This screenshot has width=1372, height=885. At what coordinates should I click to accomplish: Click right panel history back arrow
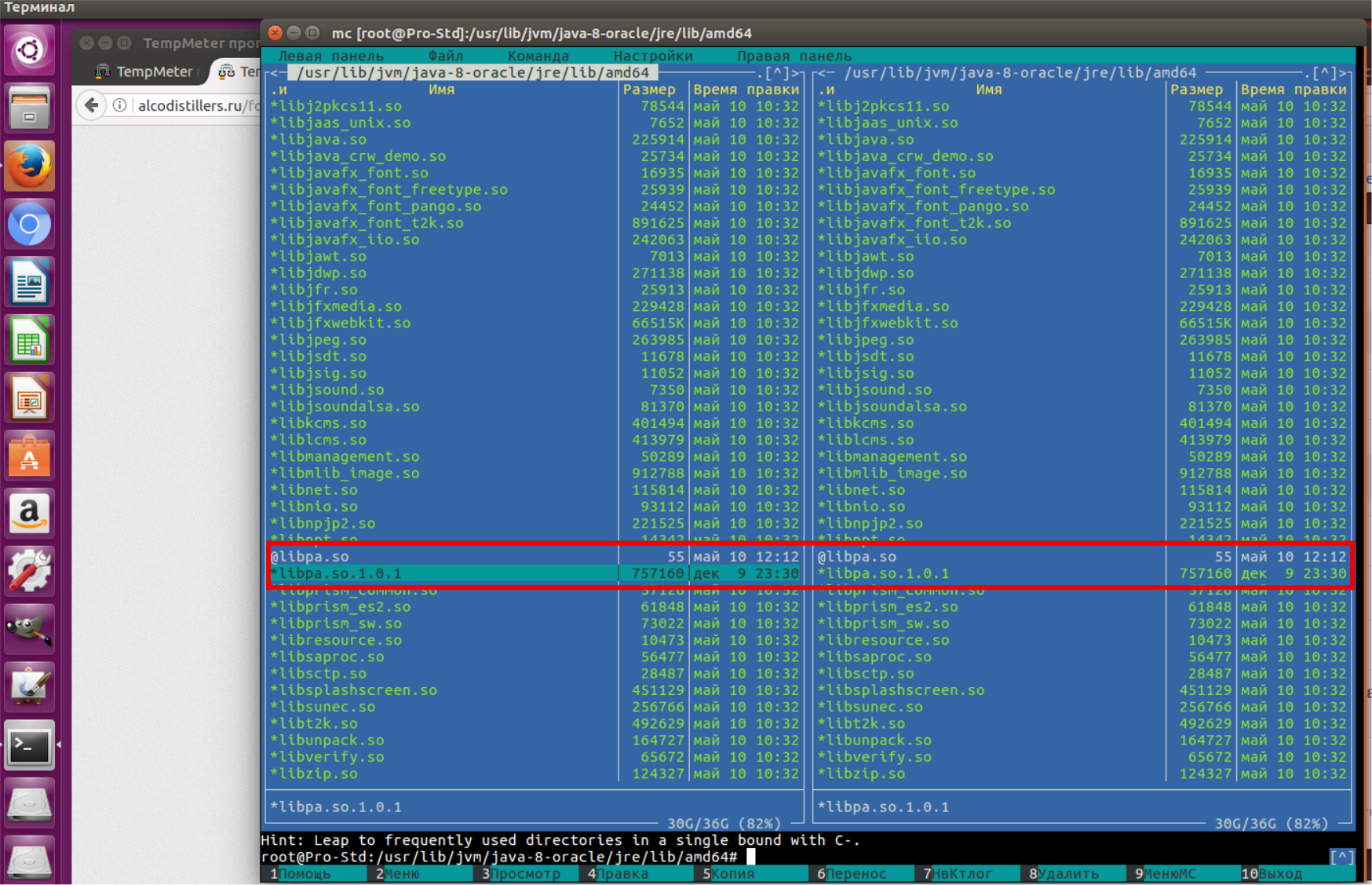pyautogui.click(x=822, y=73)
